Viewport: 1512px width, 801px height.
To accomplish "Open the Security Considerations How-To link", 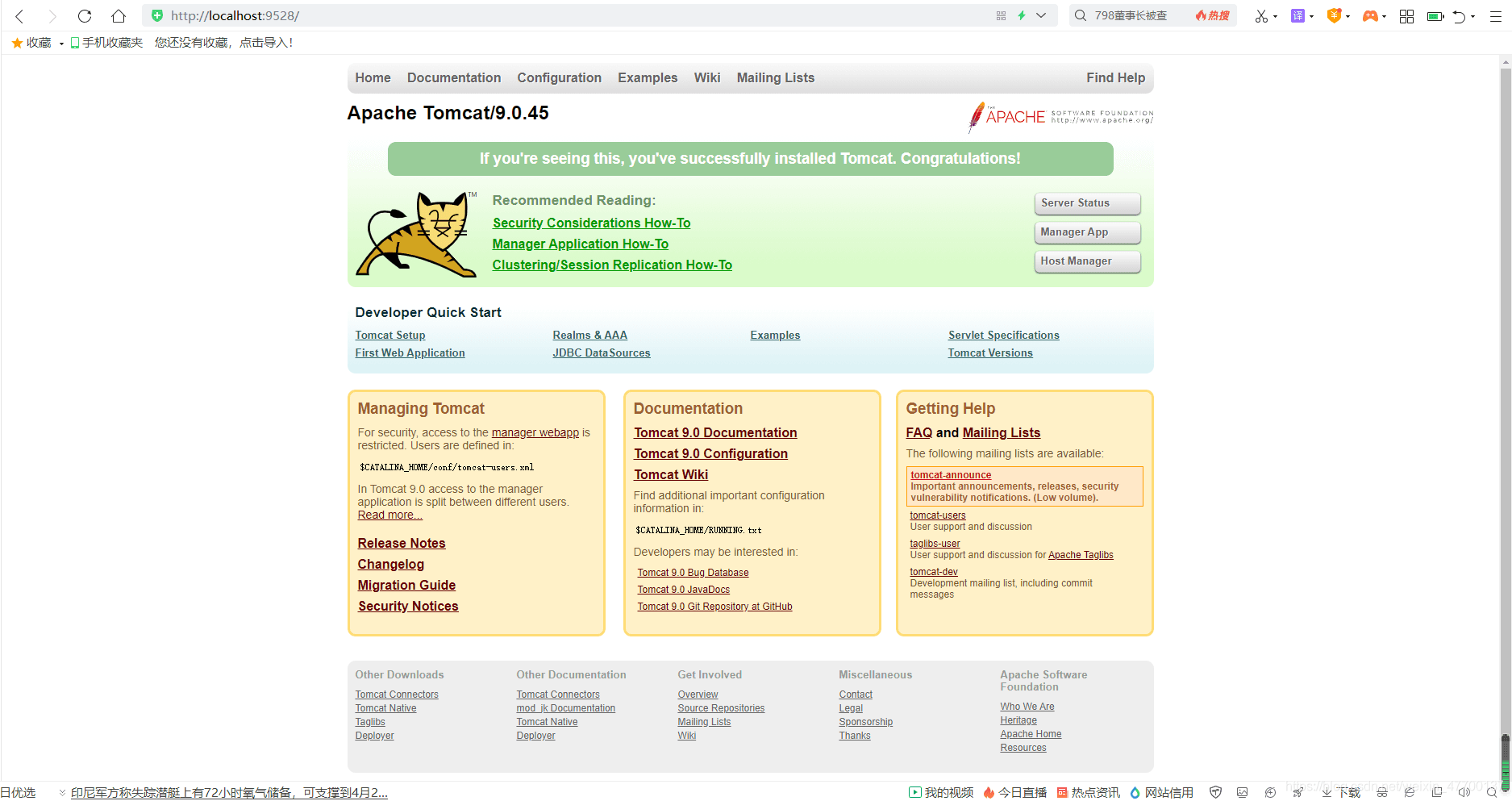I will (x=591, y=223).
